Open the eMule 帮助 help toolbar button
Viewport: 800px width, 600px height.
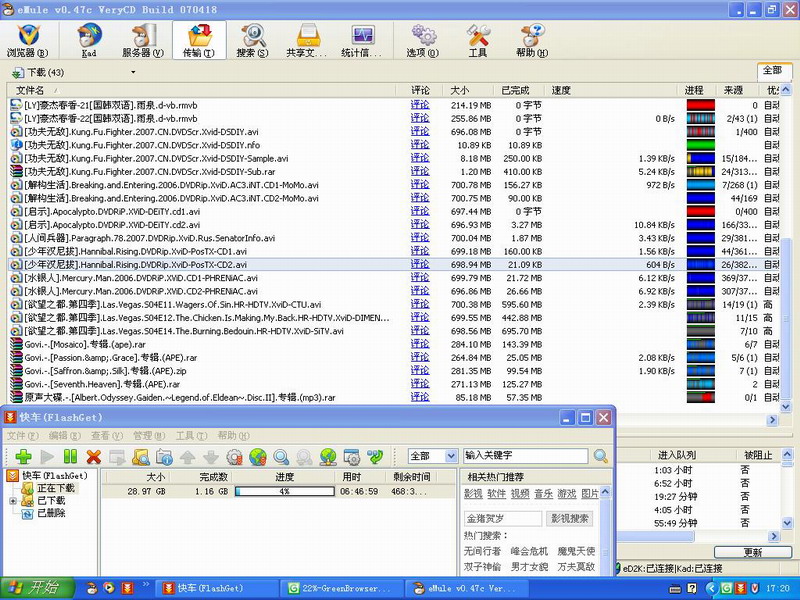click(532, 40)
